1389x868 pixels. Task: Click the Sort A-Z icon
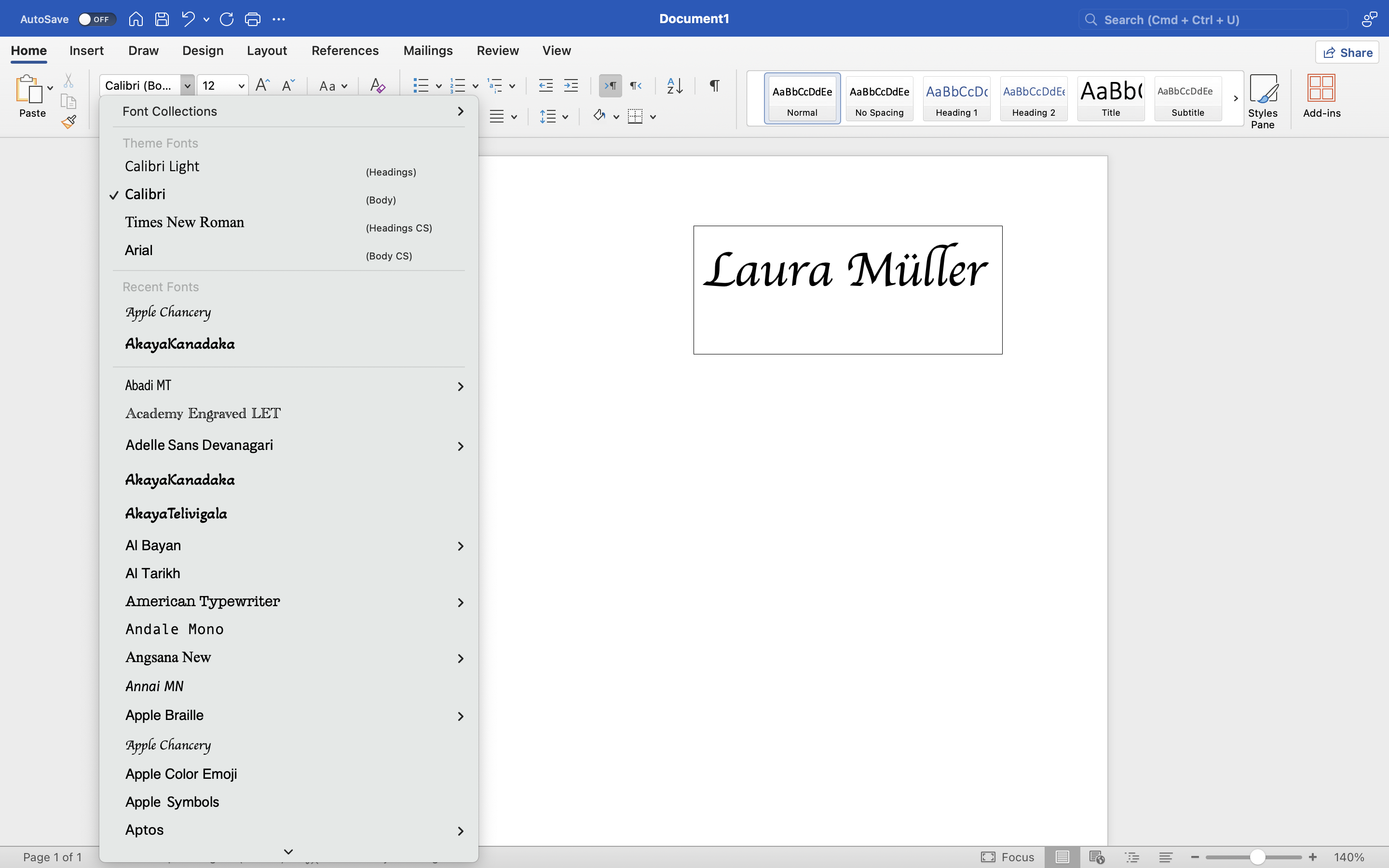(x=675, y=85)
